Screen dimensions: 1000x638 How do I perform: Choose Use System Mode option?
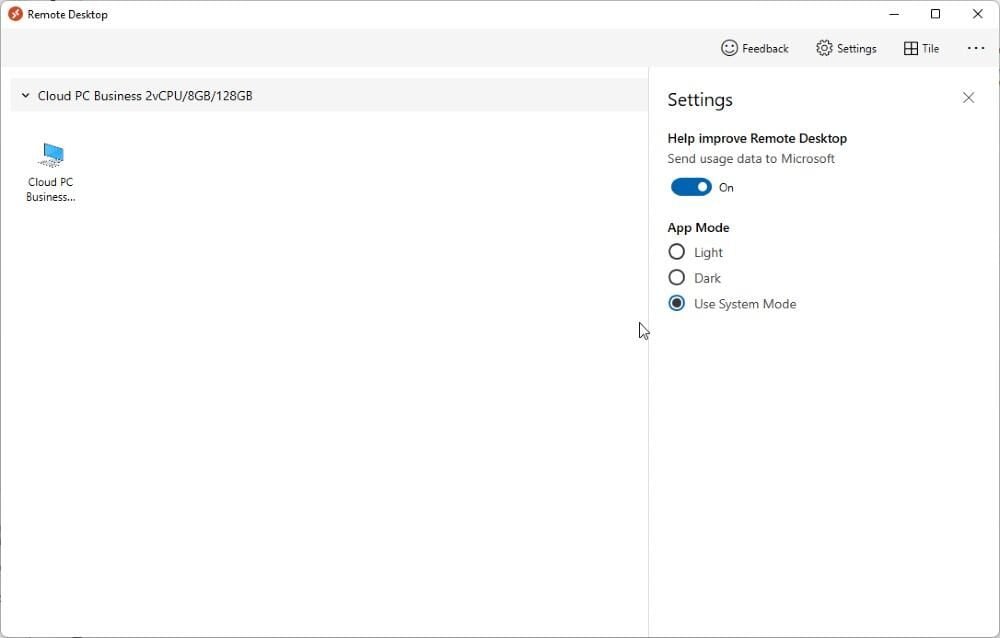point(732,304)
